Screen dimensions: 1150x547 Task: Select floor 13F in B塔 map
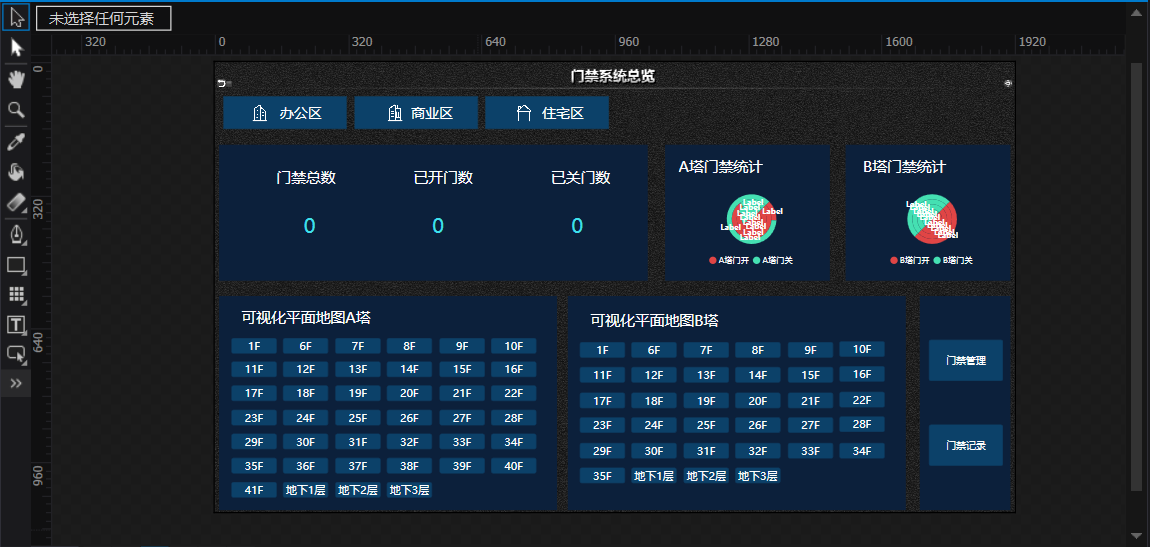[x=706, y=375]
